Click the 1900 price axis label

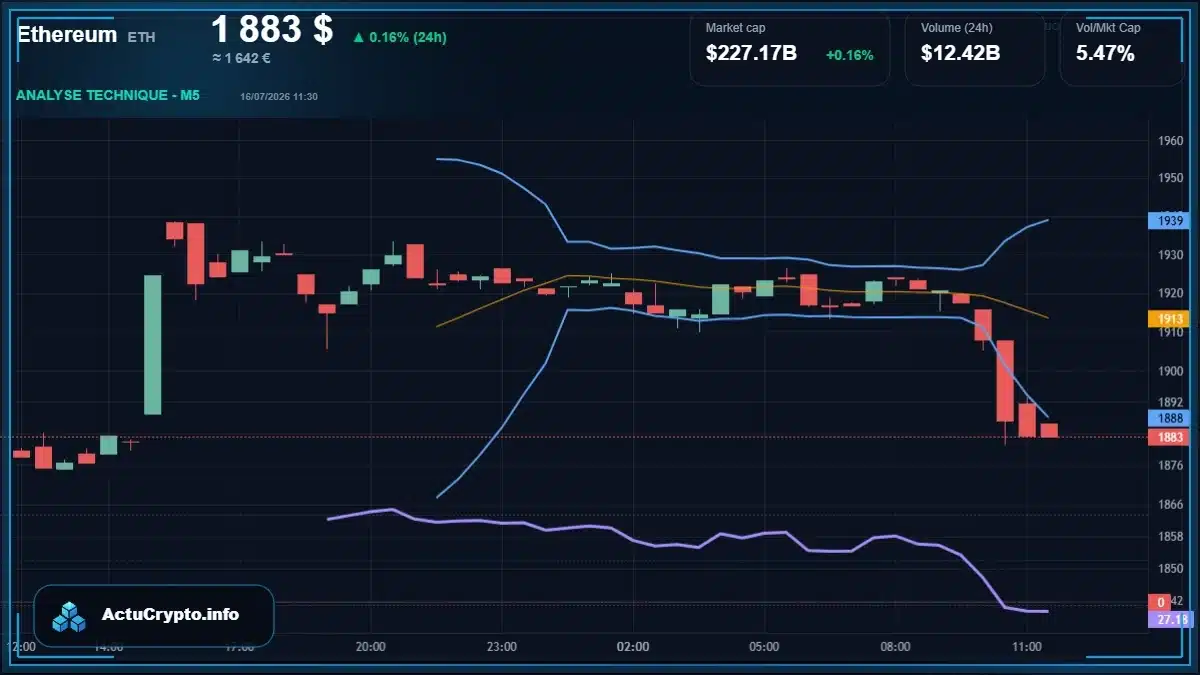(x=1171, y=371)
